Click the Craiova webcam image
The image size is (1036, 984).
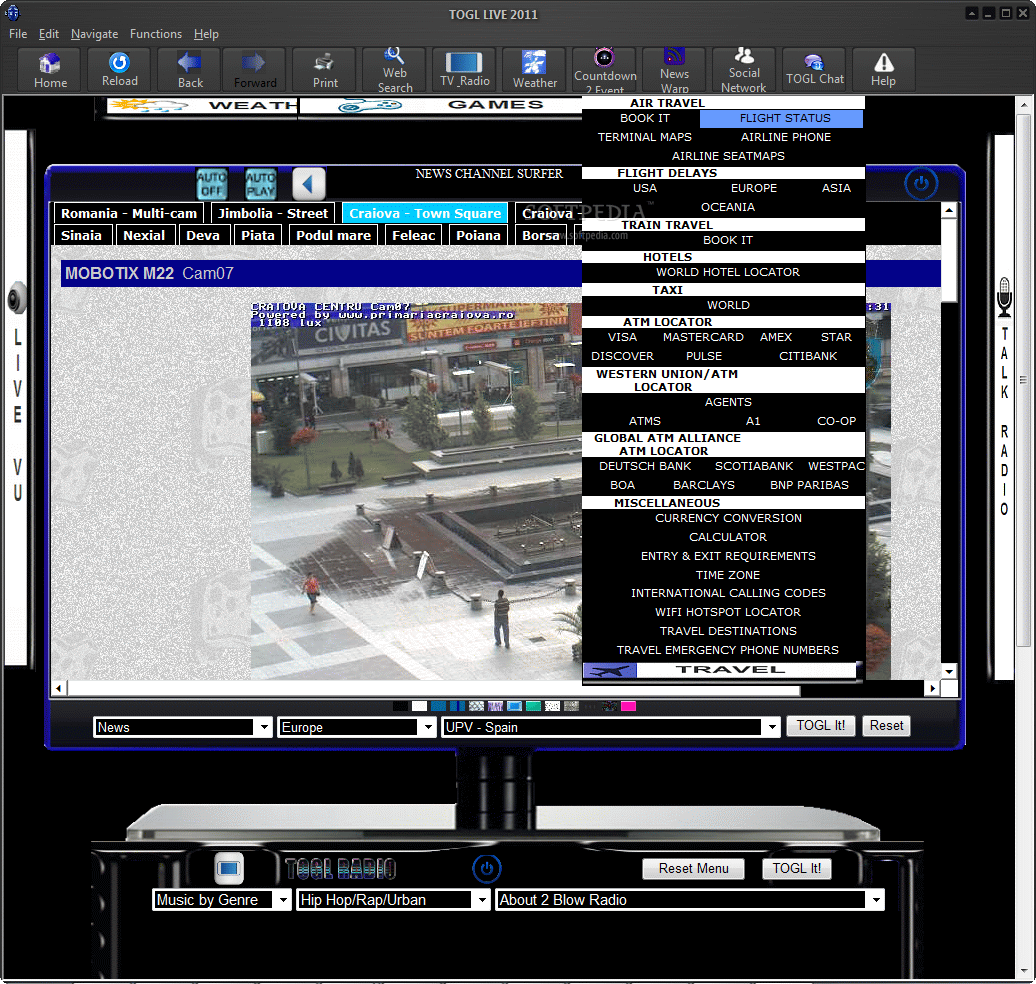tap(416, 490)
